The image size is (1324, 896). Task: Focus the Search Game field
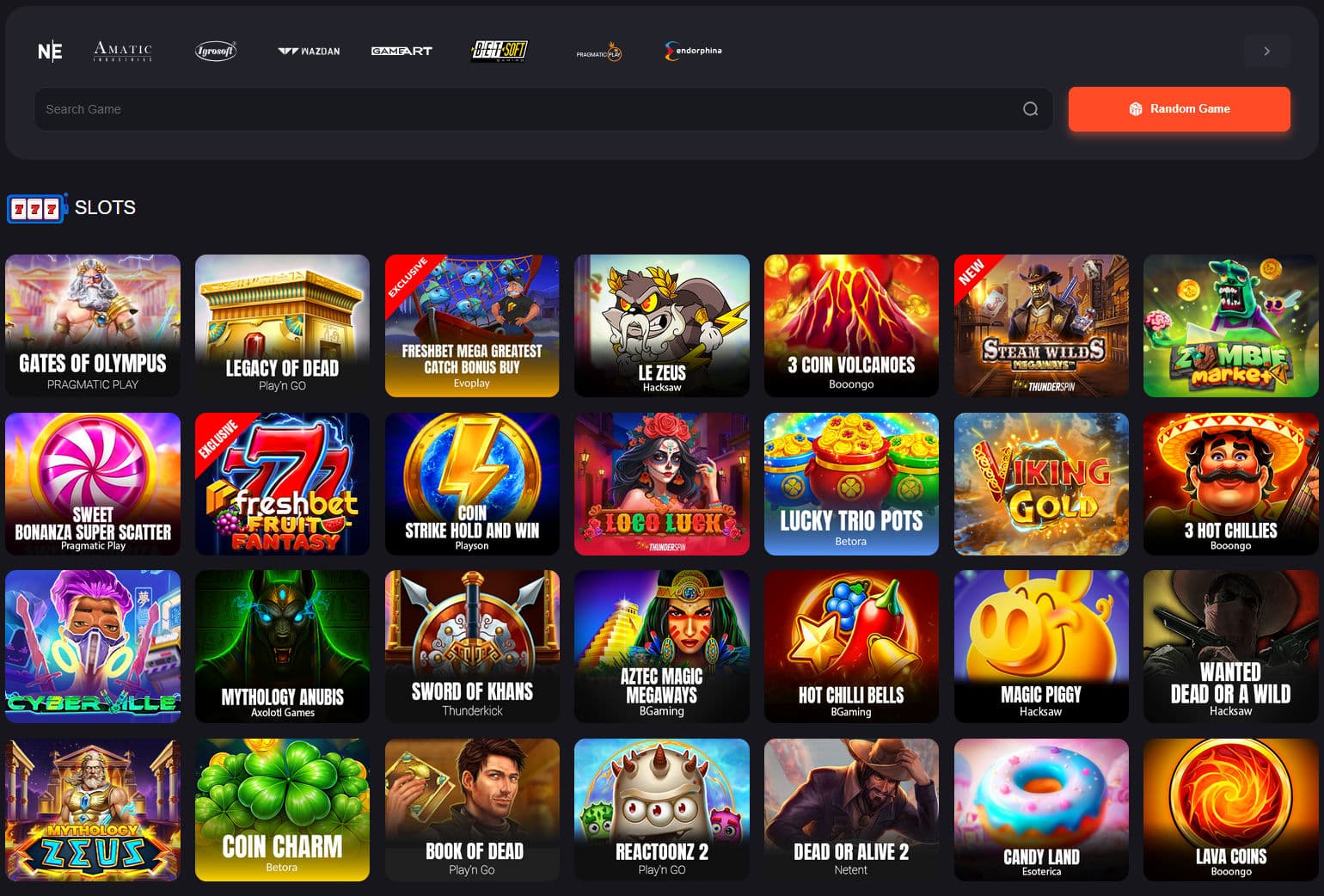coord(543,109)
